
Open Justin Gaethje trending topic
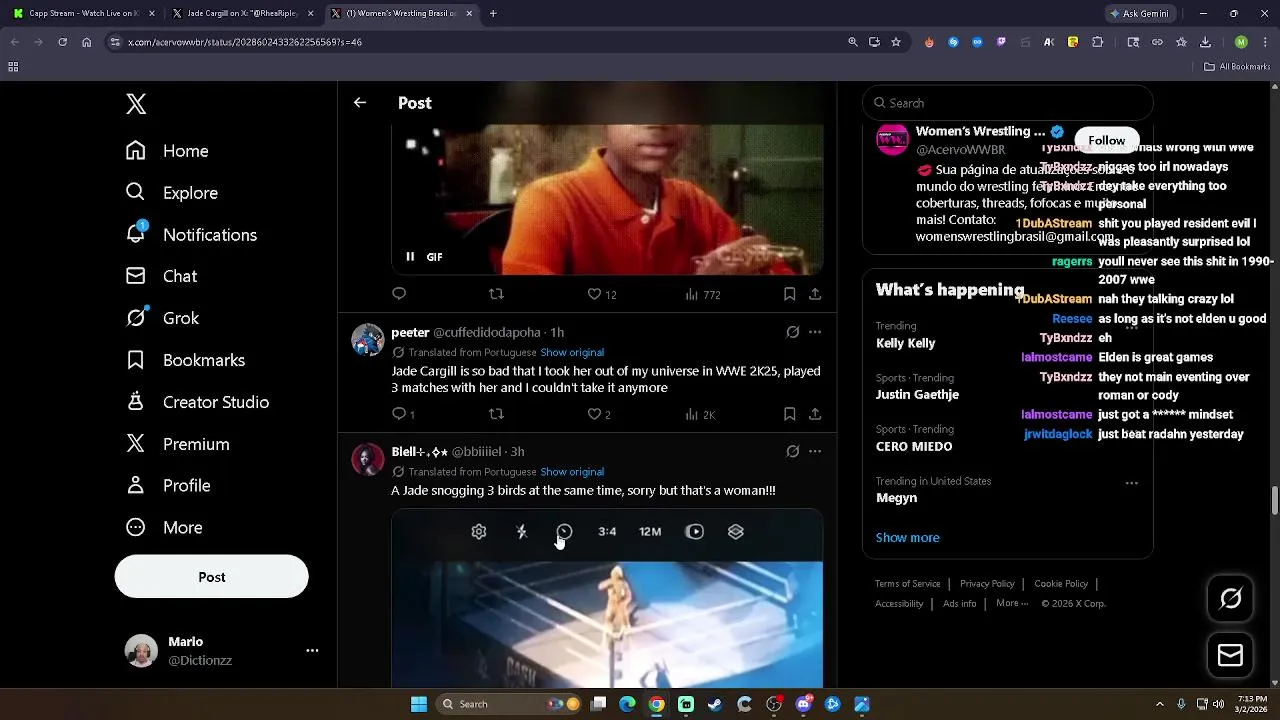pos(1008,386)
